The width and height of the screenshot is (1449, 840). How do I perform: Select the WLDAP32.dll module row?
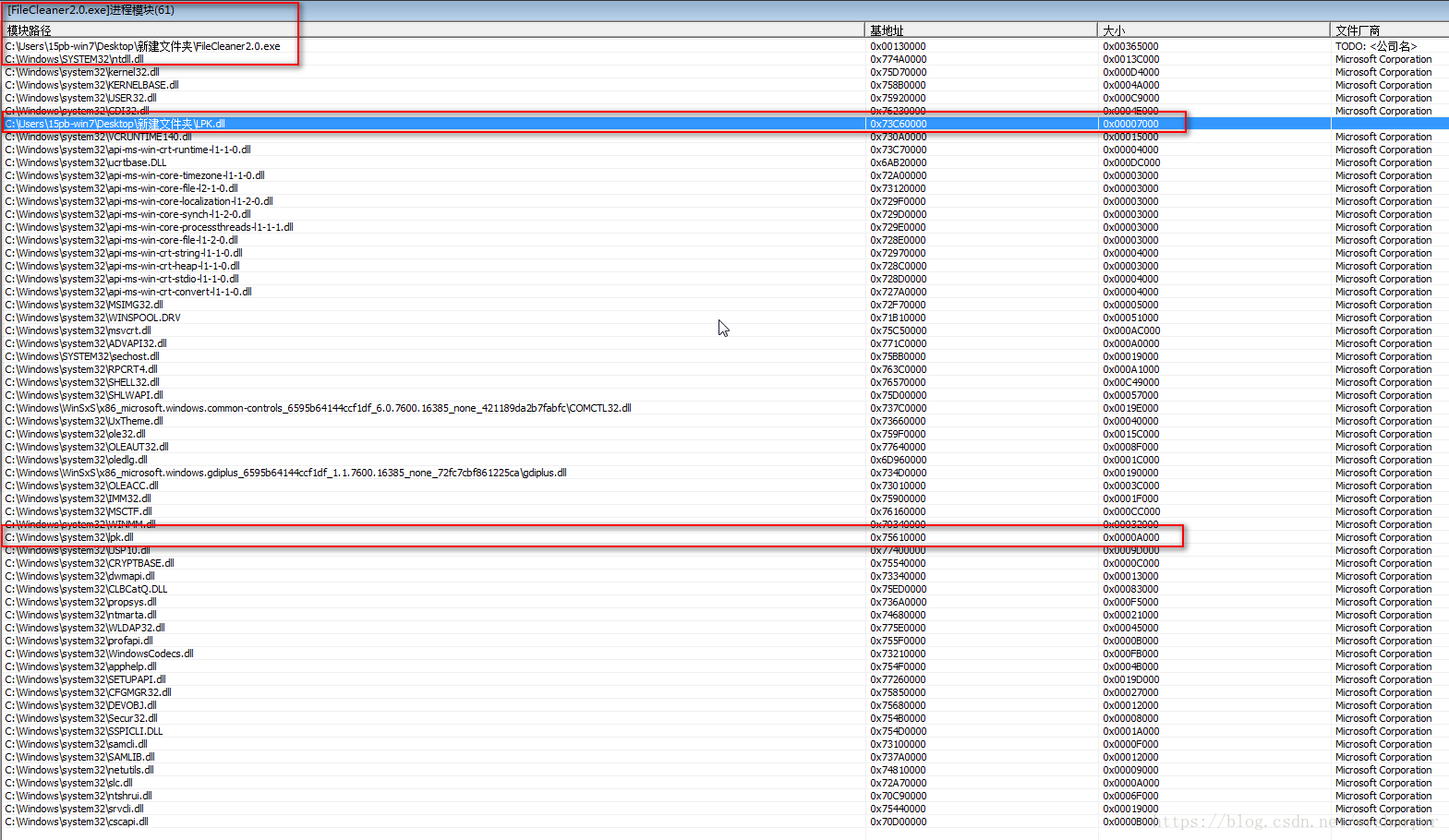724,628
